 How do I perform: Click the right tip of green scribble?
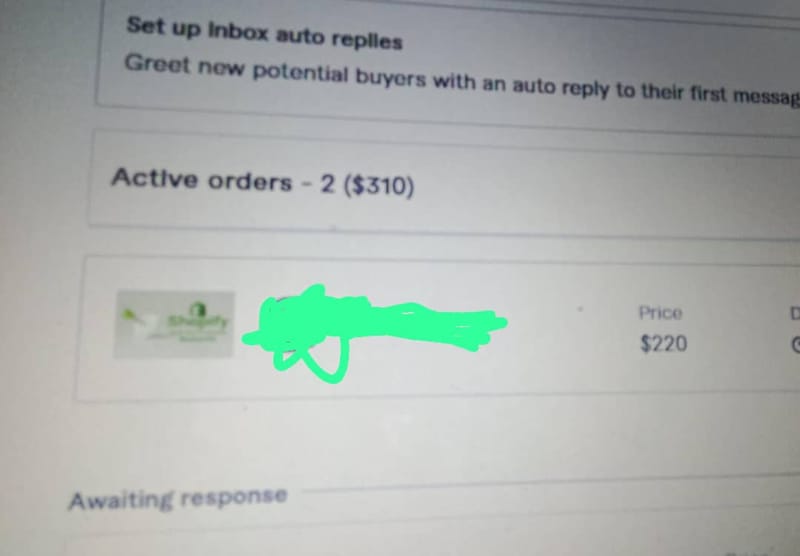click(x=497, y=323)
